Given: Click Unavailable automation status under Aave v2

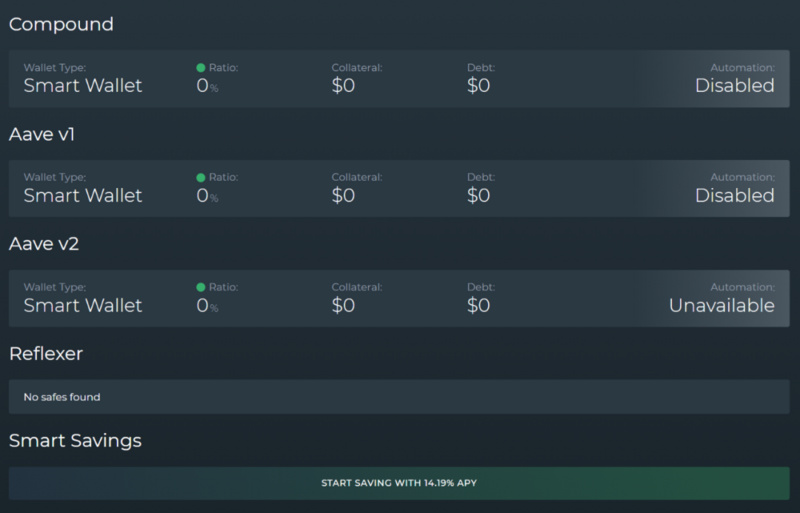Looking at the screenshot, I should 721,306.
